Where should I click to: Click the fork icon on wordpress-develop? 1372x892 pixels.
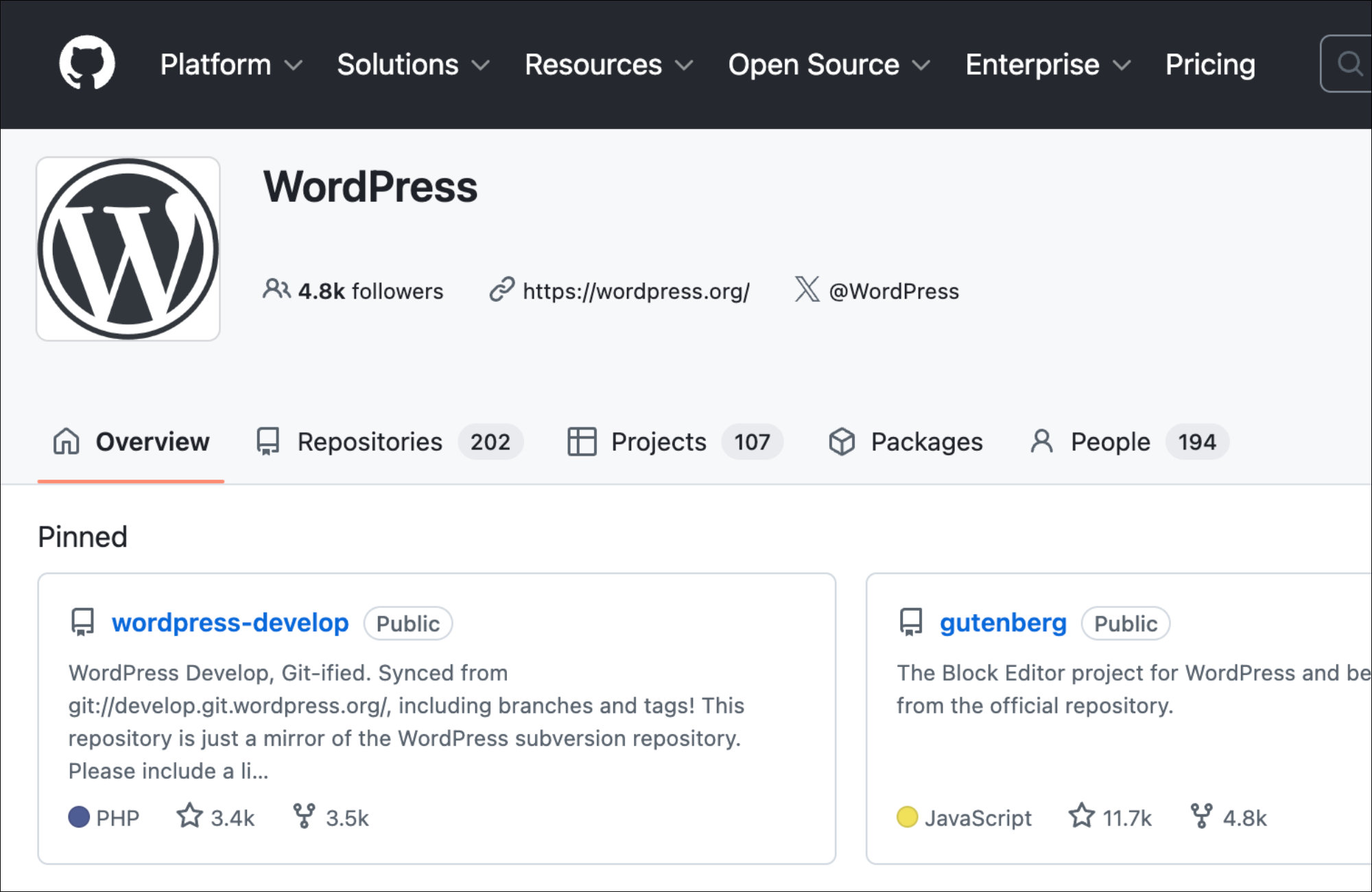[x=304, y=816]
